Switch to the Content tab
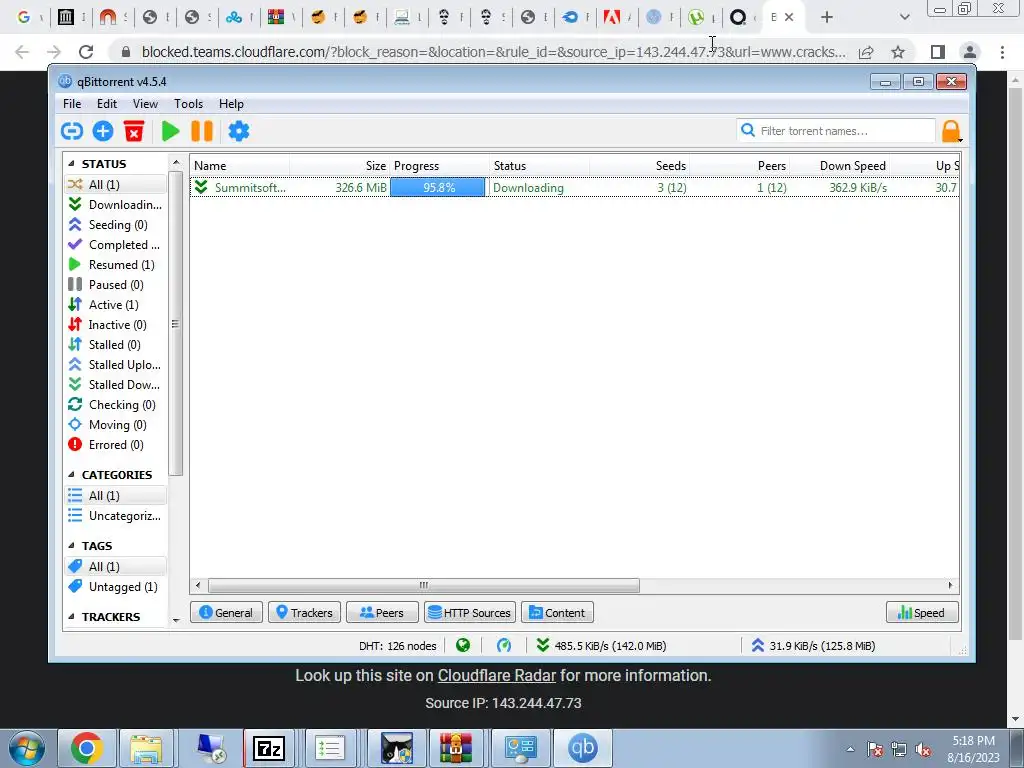Screen dimensions: 1024x768 (557, 613)
